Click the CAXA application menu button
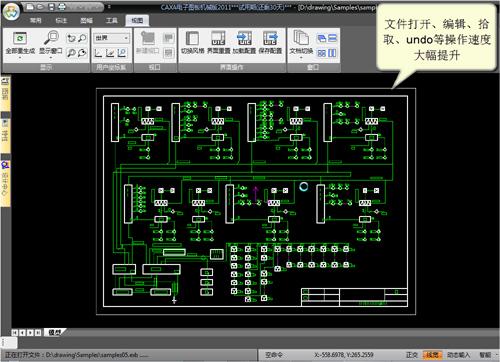This screenshot has width=500, height=362. tap(11, 12)
